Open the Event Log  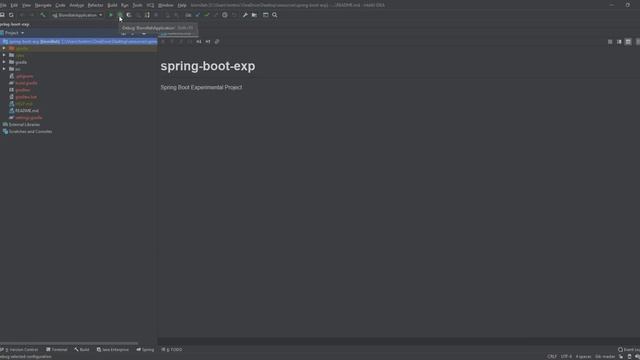(629, 350)
